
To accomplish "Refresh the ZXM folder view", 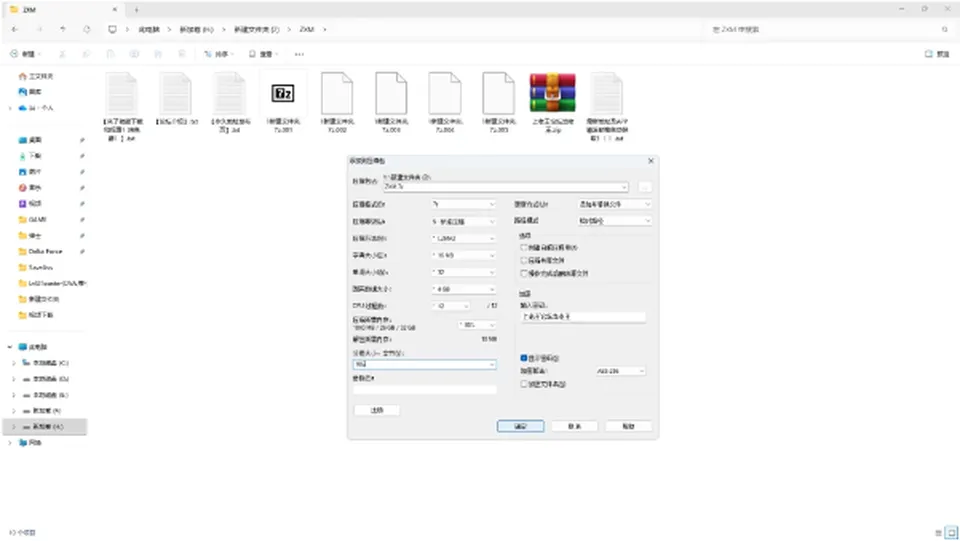I will [86, 29].
